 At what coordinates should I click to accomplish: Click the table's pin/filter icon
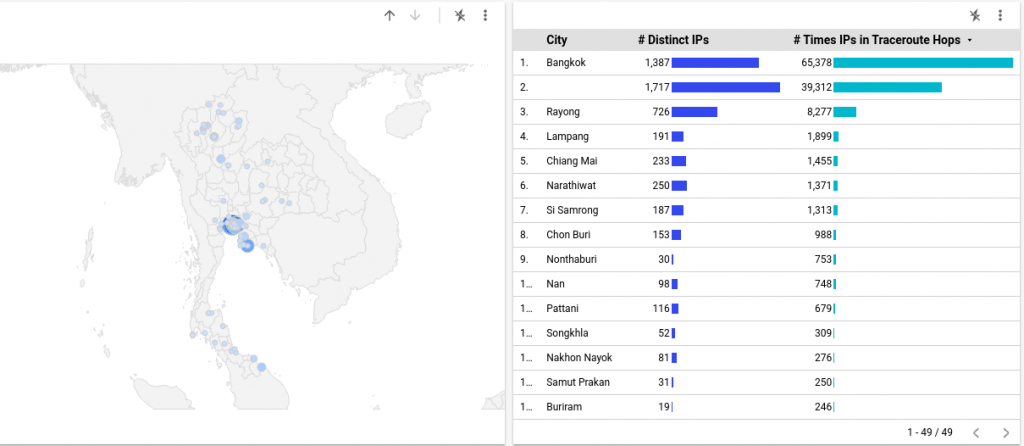click(x=975, y=16)
